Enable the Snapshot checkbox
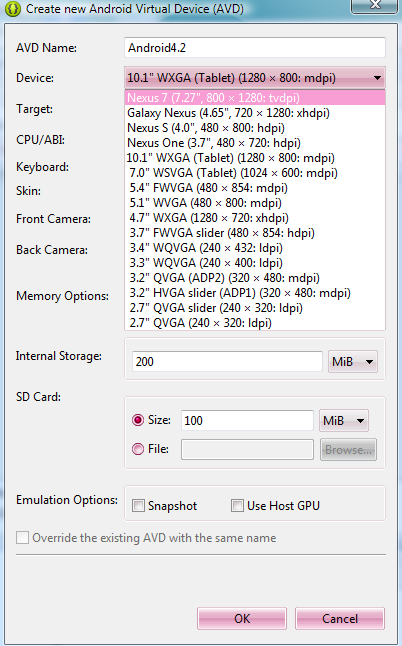Viewport: 402px width, 646px height. tap(138, 506)
